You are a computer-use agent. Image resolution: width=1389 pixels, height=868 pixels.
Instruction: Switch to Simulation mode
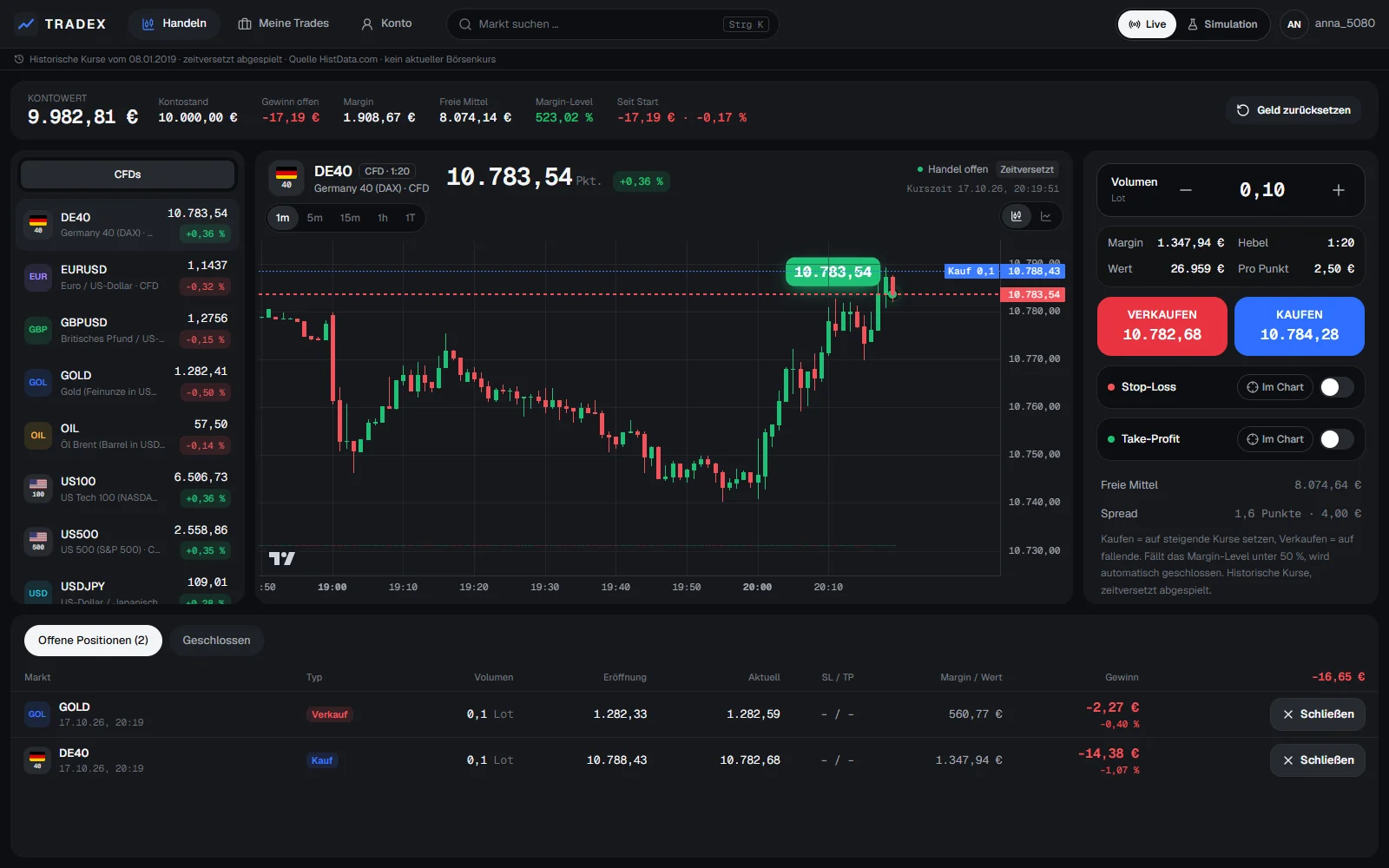pos(1222,24)
